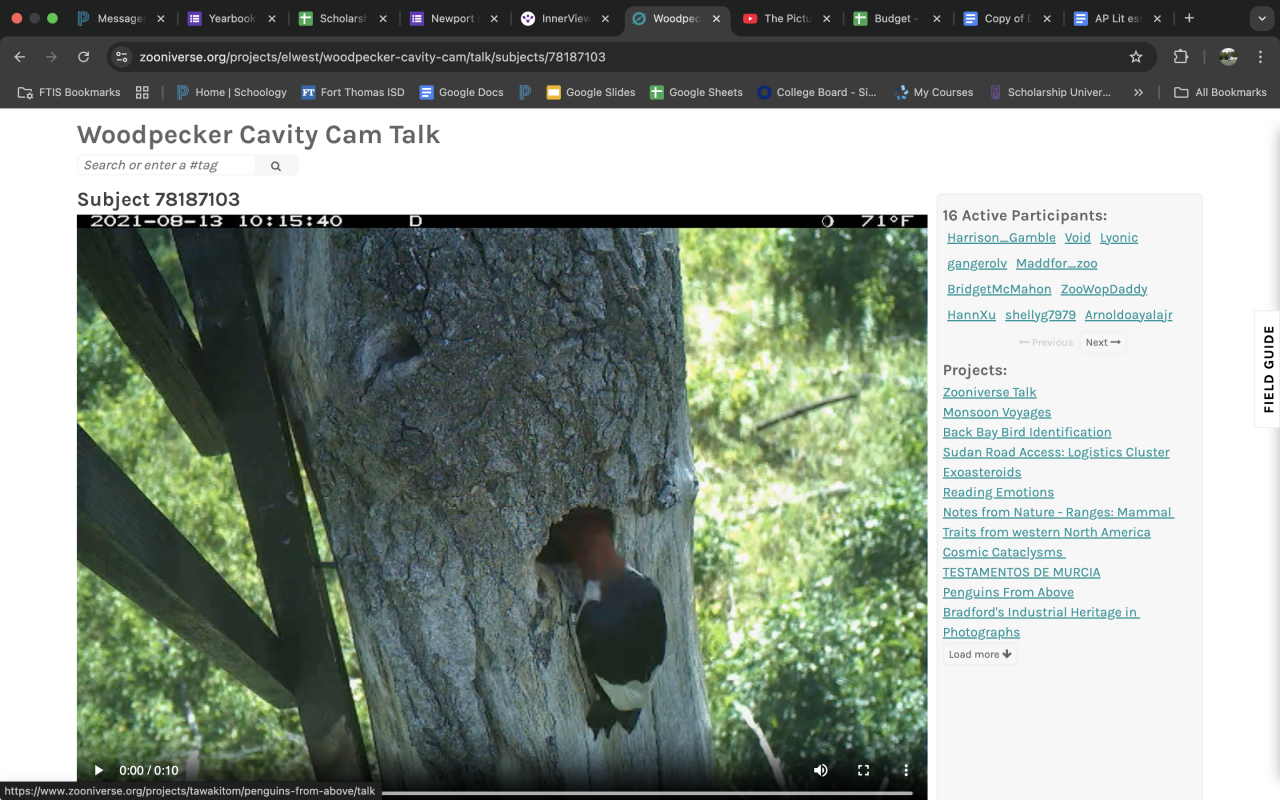
Task: Click the site information icon in address bar
Action: 122,57
